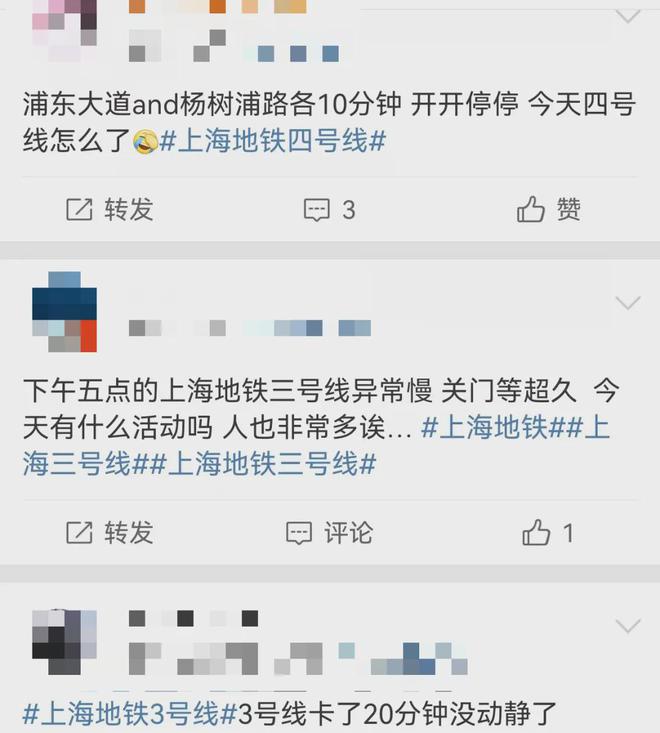Like the second post with 1 like
The width and height of the screenshot is (660, 733).
[536, 532]
